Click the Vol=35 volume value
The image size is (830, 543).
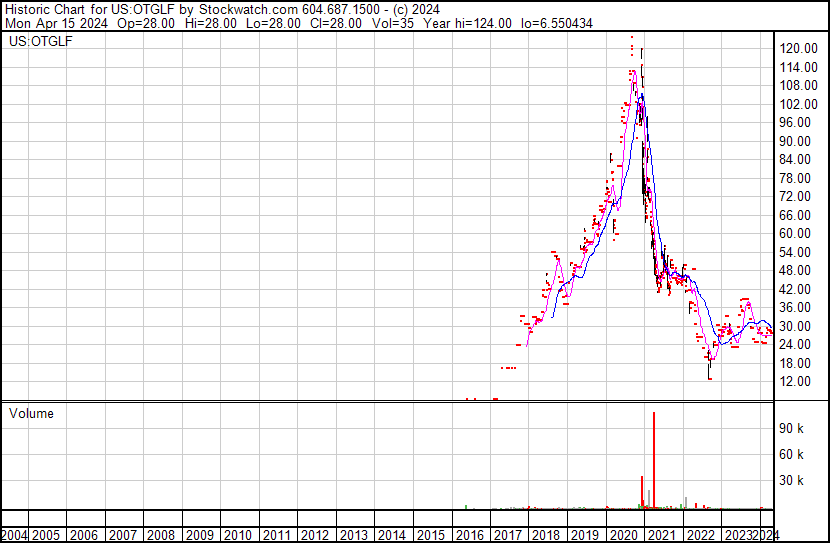pyautogui.click(x=393, y=24)
